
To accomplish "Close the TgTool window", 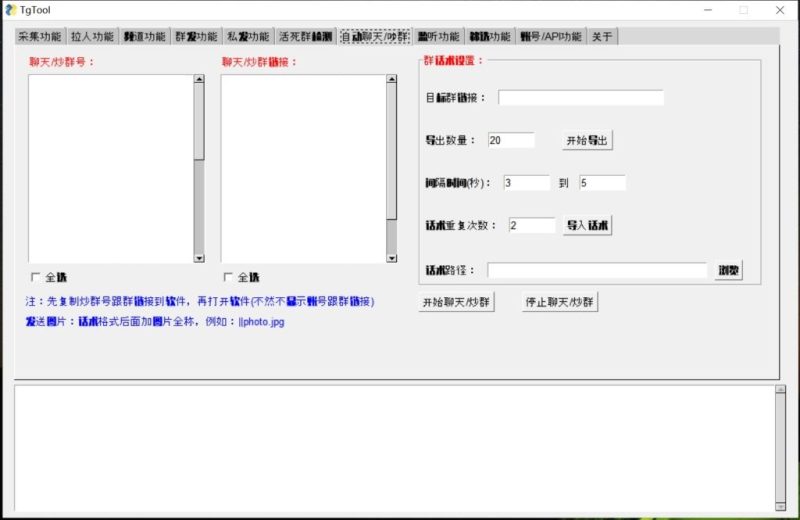I will point(780,10).
